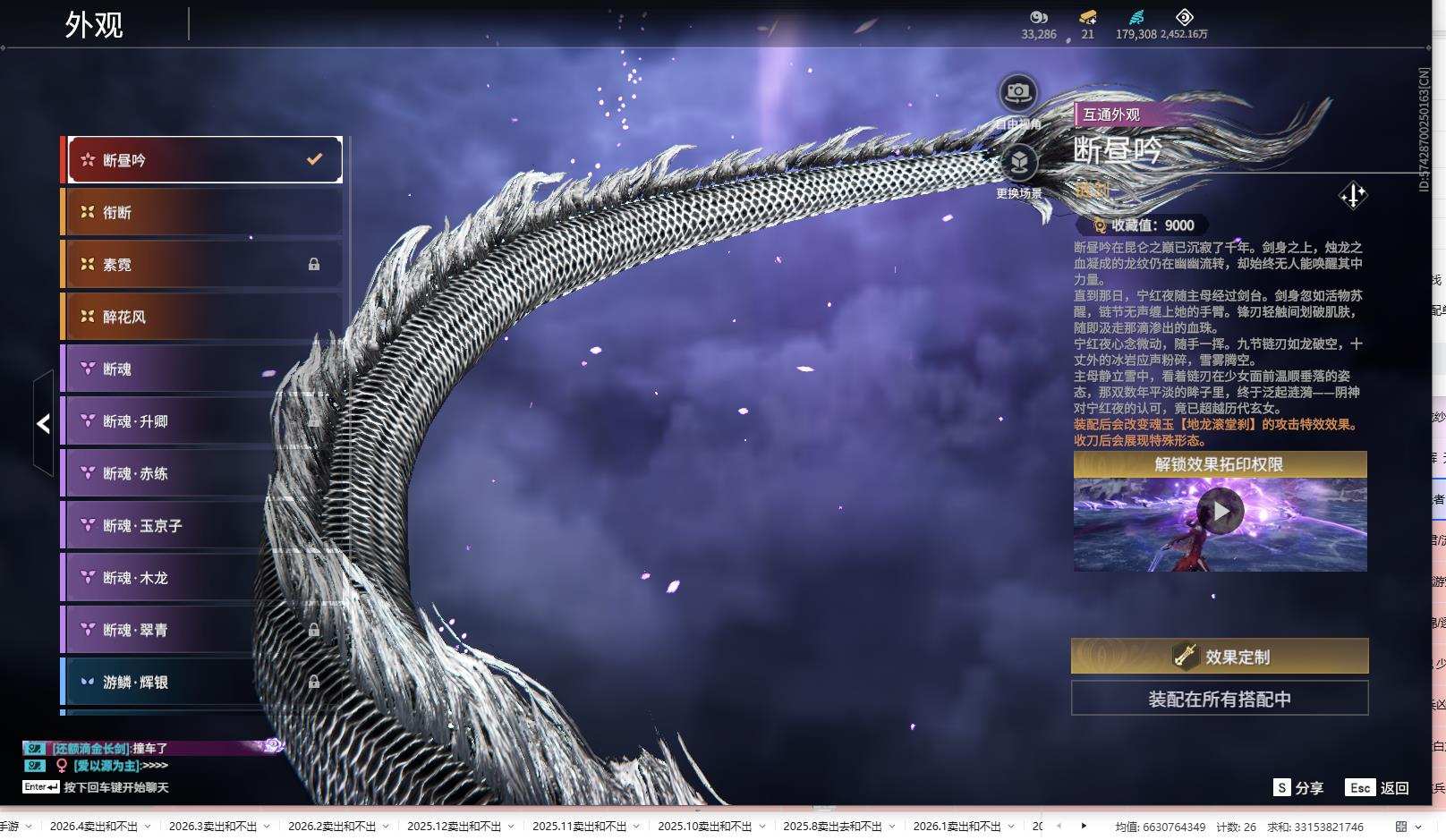Image resolution: width=1446 pixels, height=840 pixels.
Task: Open dropdown arrow on 2025.12卖出和不出 sheet tab
Action: coord(511,827)
